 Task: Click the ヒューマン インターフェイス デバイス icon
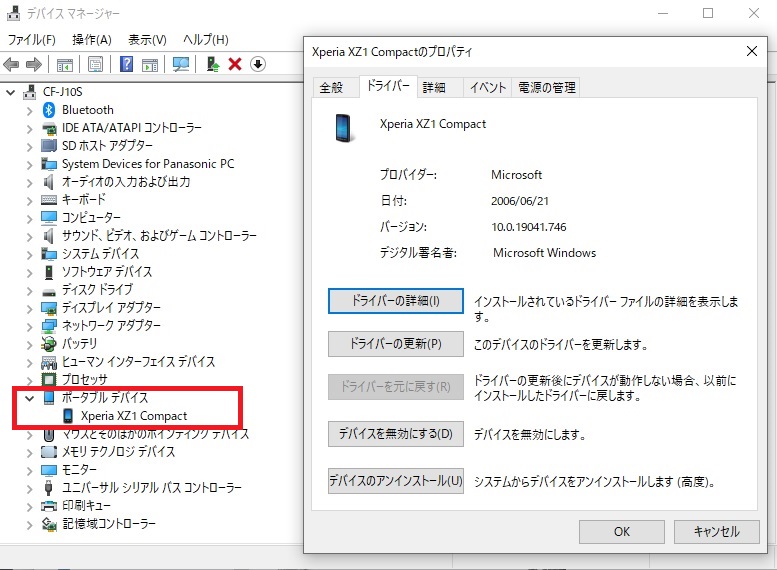(49, 362)
